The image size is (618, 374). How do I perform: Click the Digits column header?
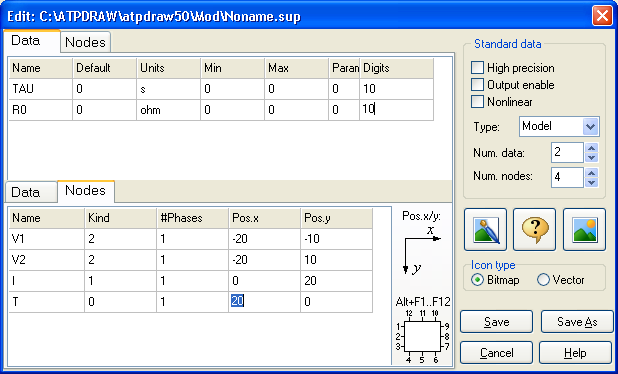[x=396, y=68]
